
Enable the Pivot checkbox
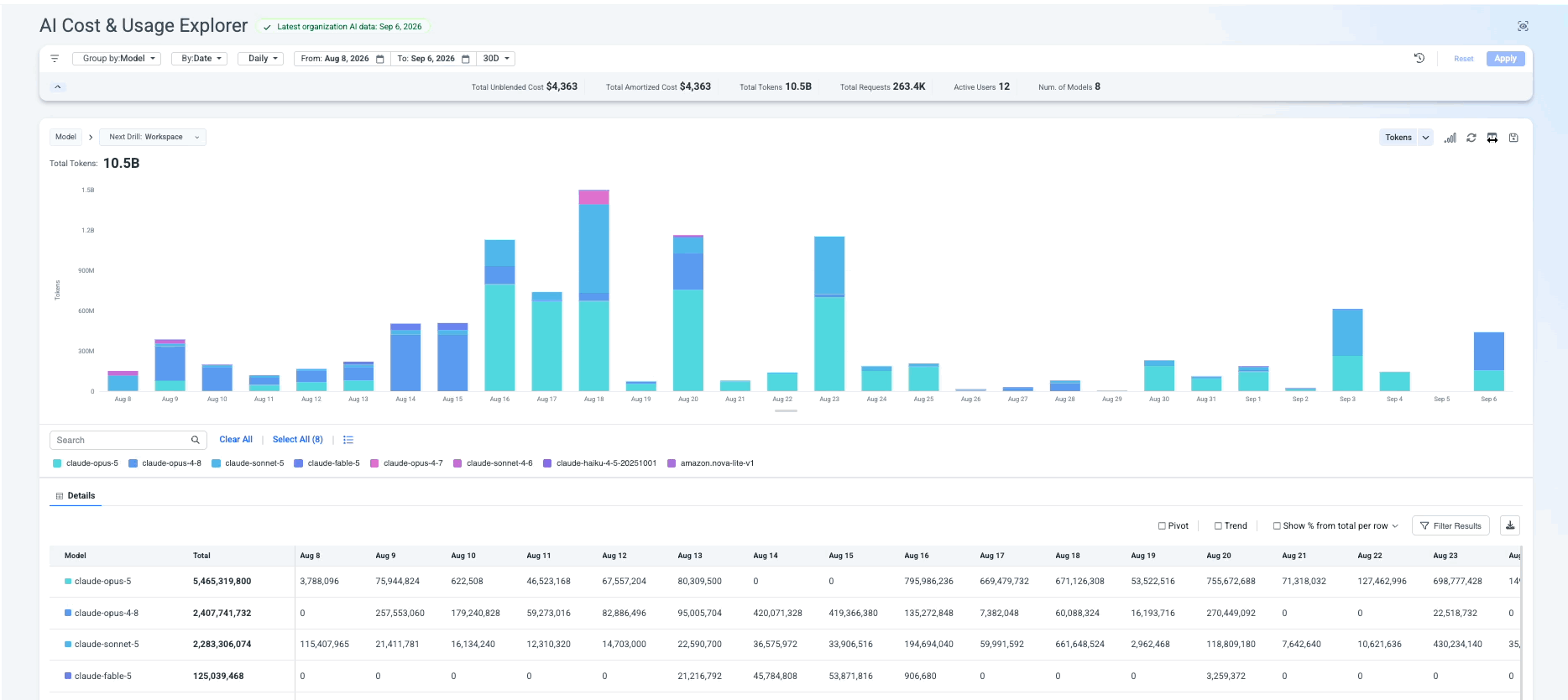tap(1162, 526)
